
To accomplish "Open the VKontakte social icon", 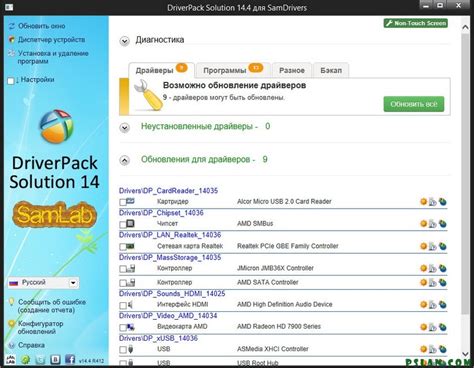I will pos(55,359).
